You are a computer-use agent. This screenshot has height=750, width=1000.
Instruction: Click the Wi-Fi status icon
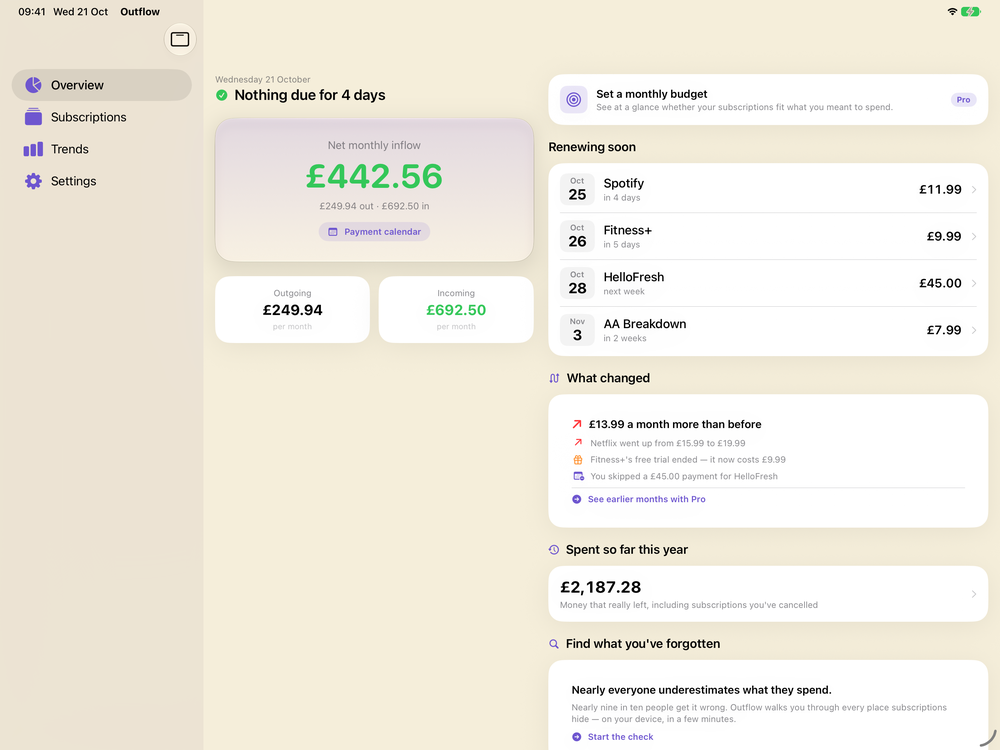952,11
